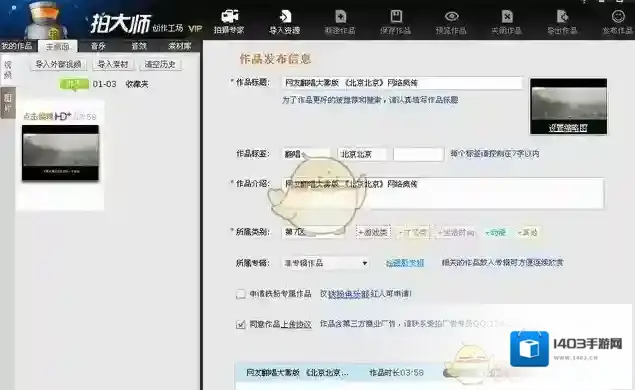
Task: Expand the 所属专辑 album dropdown
Action: pyautogui.click(x=326, y=263)
